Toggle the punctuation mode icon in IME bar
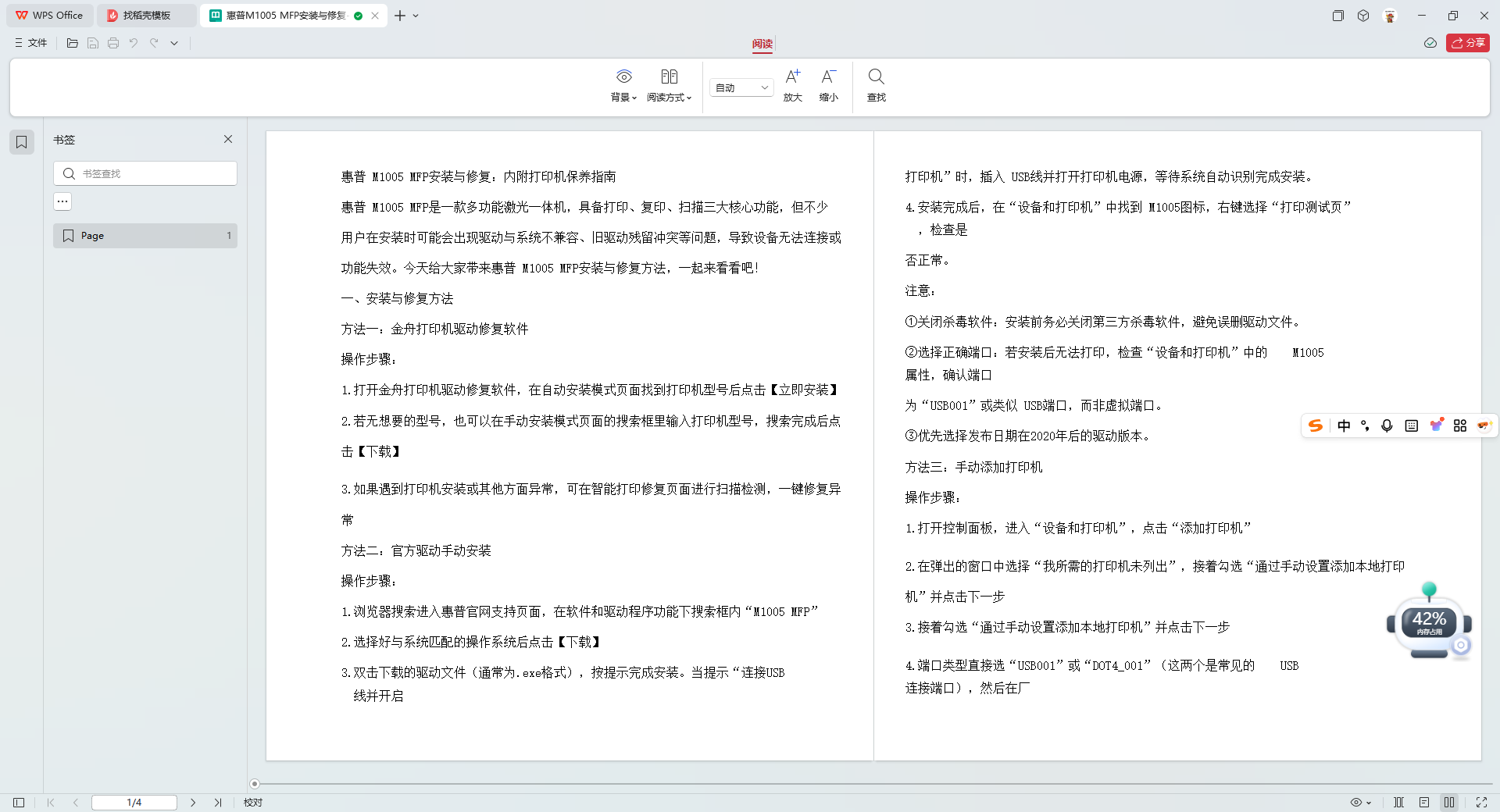 [1365, 426]
